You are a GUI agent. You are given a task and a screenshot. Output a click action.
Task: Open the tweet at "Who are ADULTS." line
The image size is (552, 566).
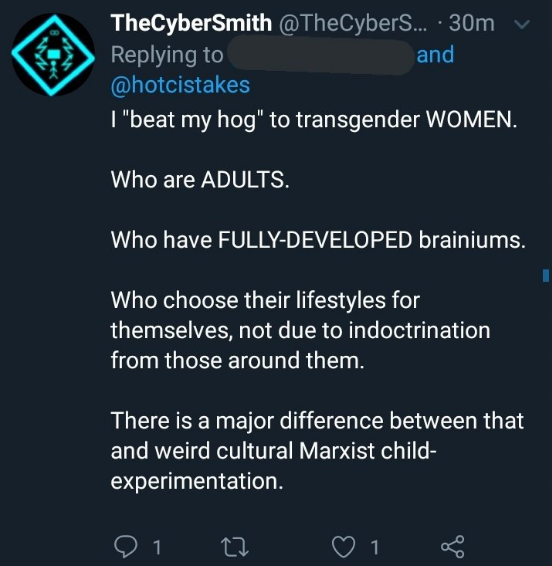coord(200,179)
